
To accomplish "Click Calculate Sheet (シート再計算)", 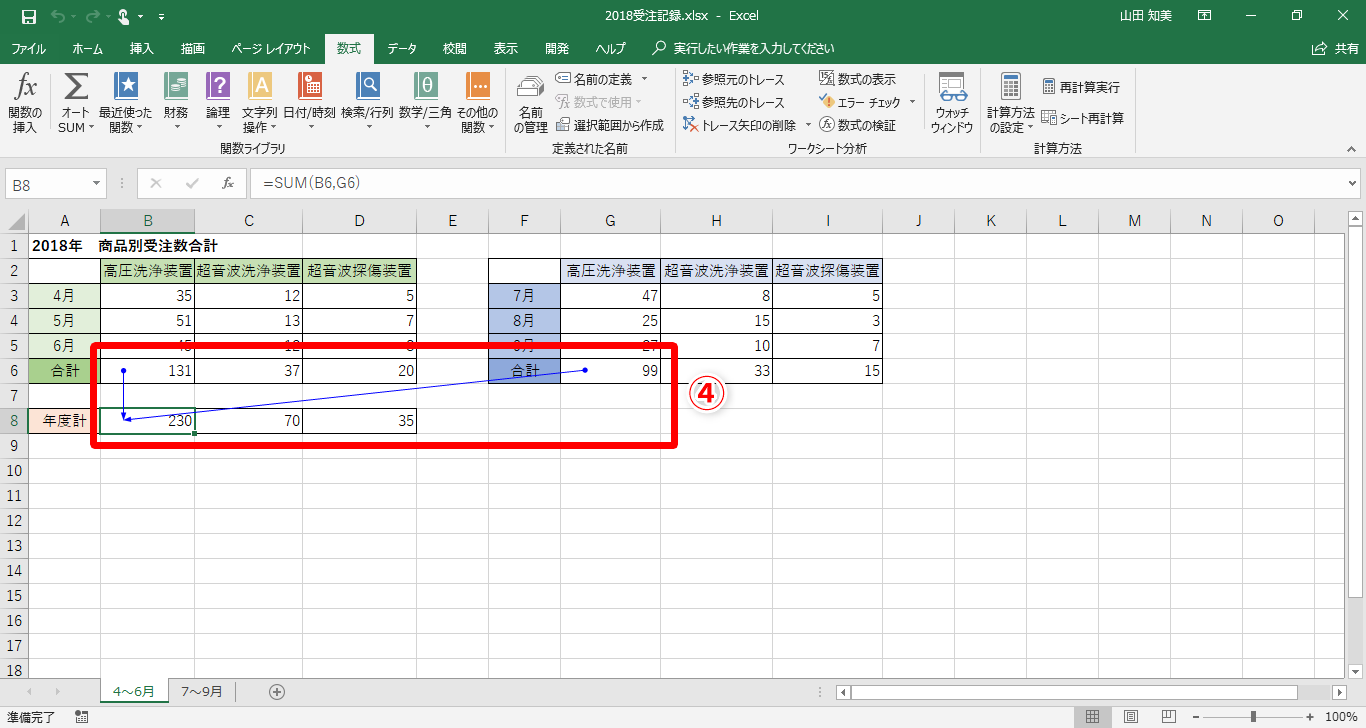I will point(1082,118).
